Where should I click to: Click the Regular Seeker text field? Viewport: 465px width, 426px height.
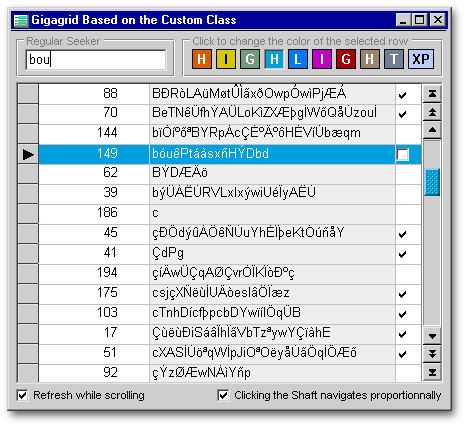(x=96, y=60)
